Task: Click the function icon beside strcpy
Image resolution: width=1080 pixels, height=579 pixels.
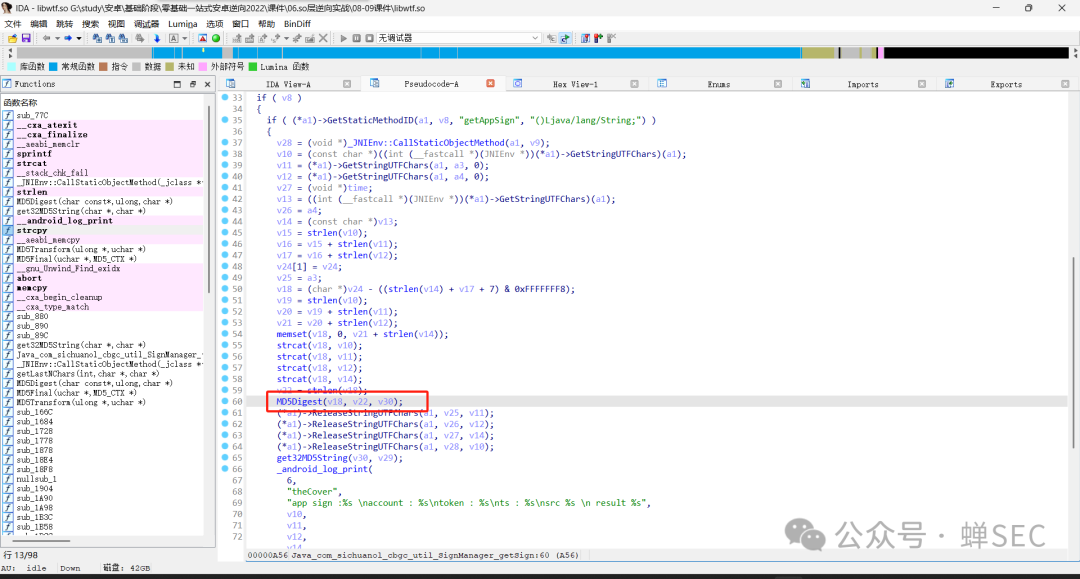Action: 8,231
